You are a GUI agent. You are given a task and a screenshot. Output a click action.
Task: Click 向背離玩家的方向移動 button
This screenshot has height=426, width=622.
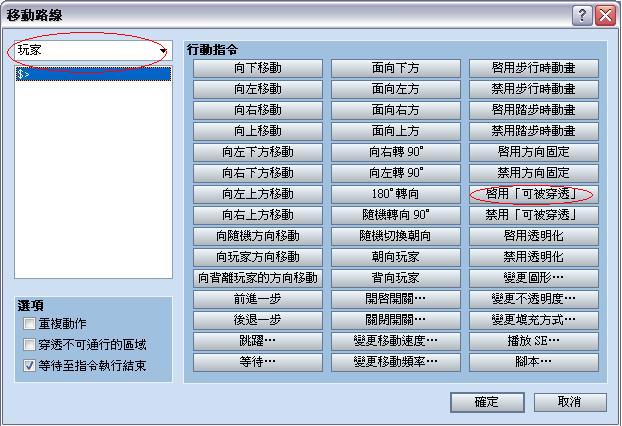pos(258,278)
